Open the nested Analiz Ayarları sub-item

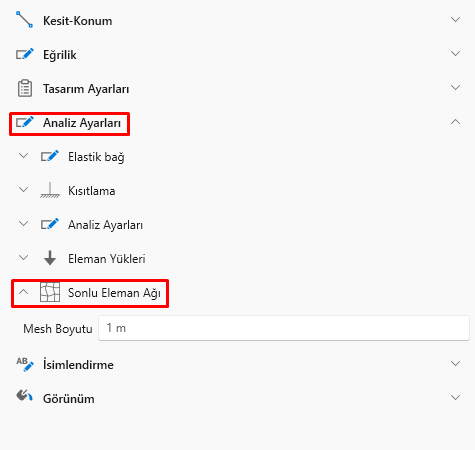(105, 225)
